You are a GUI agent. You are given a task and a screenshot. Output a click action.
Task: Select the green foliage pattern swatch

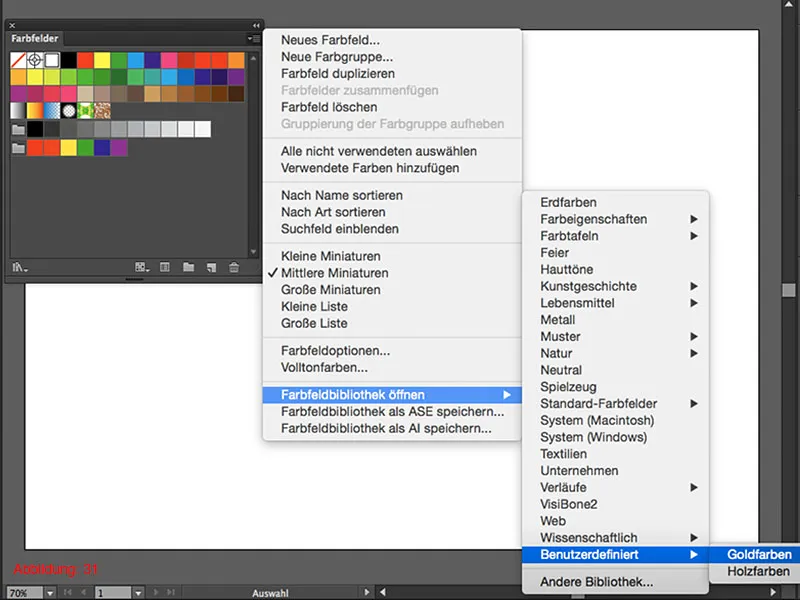[85, 110]
